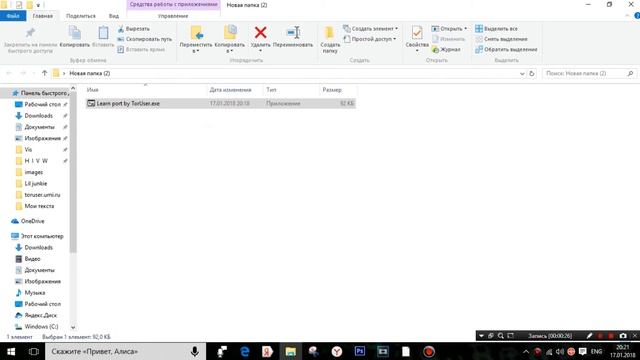Open the Мои текста folder
The image size is (640, 360).
(39, 206)
